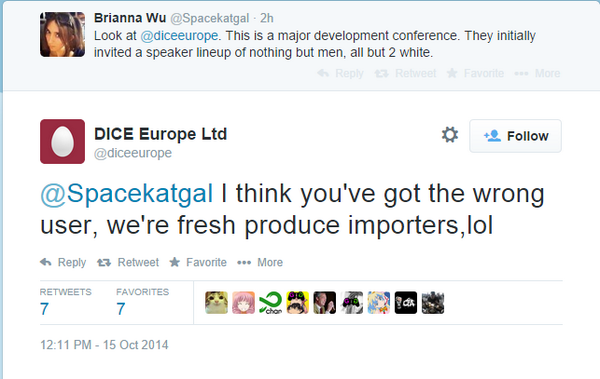Viewport: 600px width, 379px height.
Task: Retweet Brianna Wu's tweet
Action: click(405, 73)
